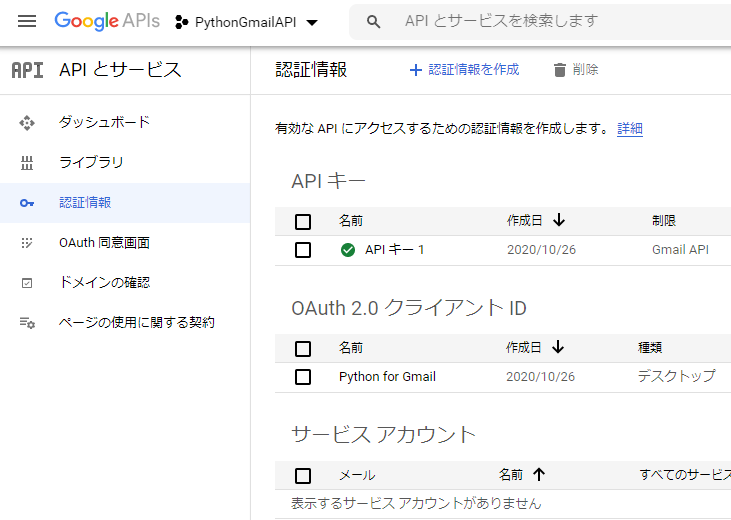731x520 pixels.
Task: Select the 認証情報 sidebar item
Action: coord(125,203)
